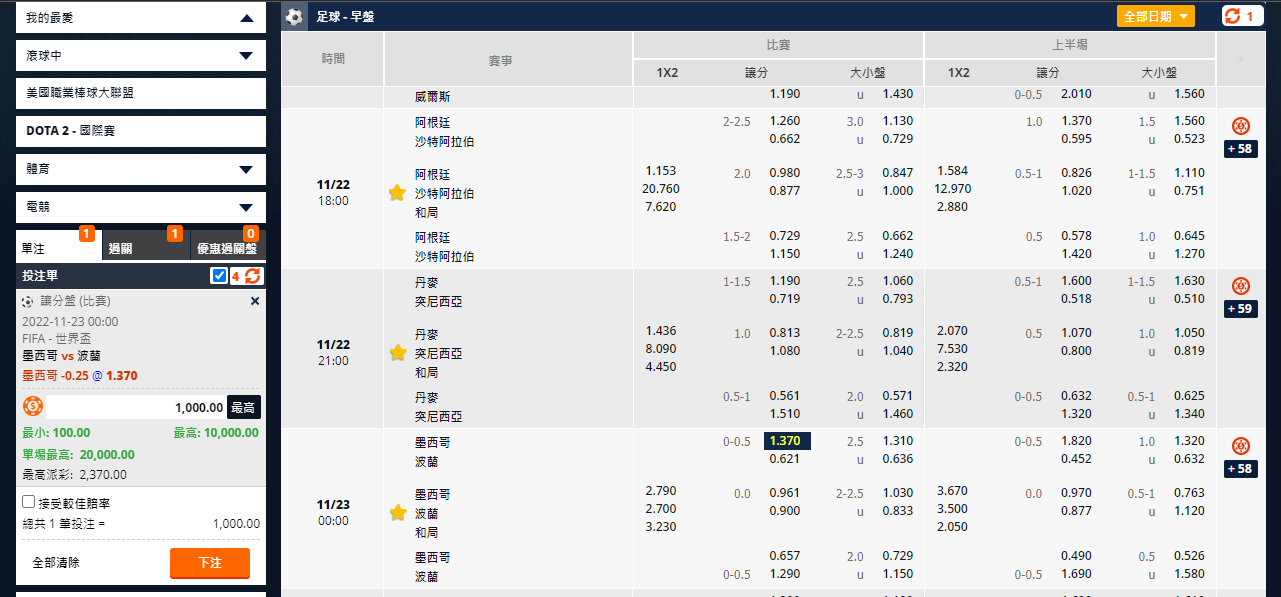This screenshot has width=1281, height=597.
Task: Switch to the 過關 tab
Action: pos(146,248)
